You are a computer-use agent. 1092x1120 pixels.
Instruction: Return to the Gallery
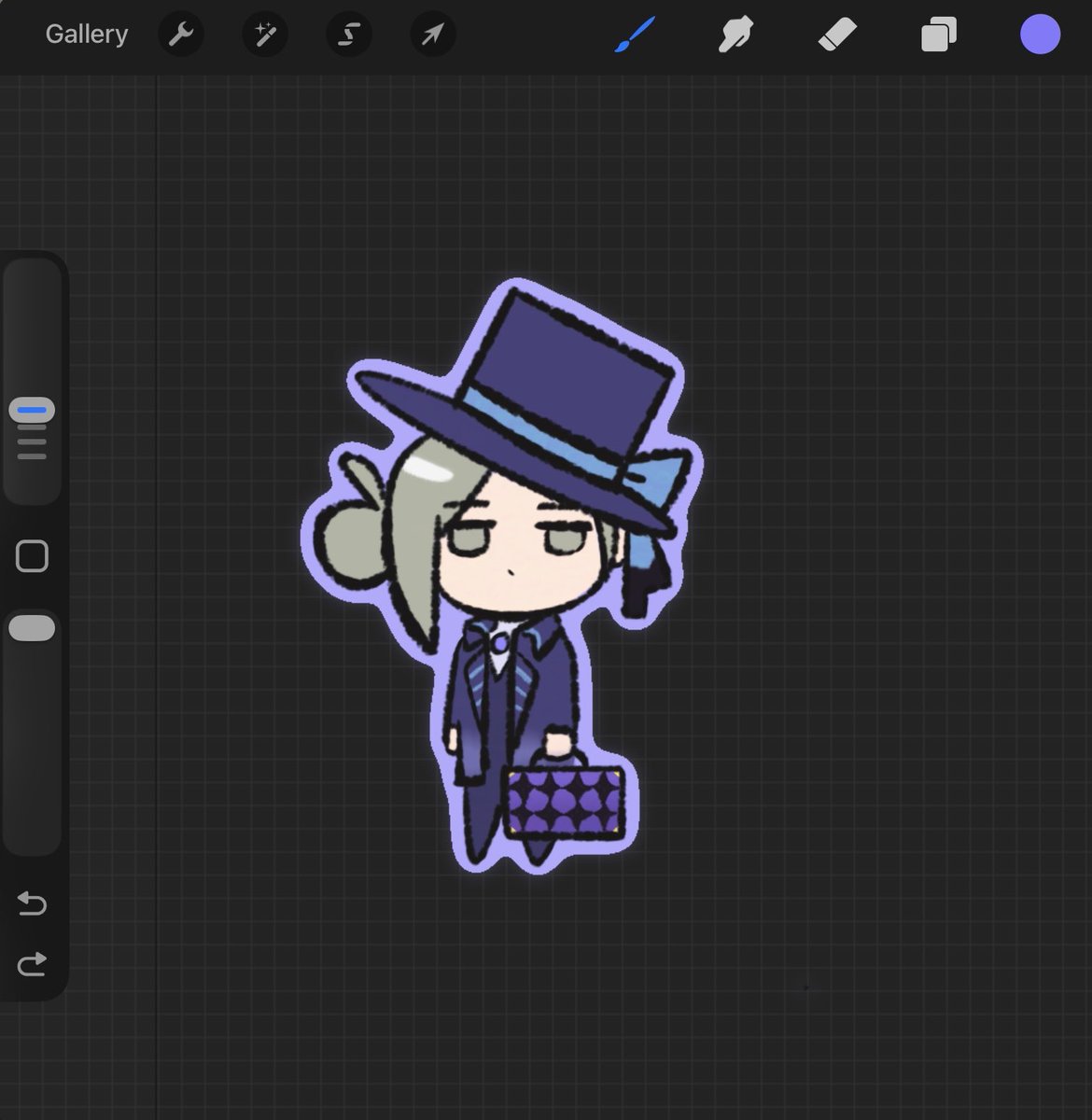86,34
